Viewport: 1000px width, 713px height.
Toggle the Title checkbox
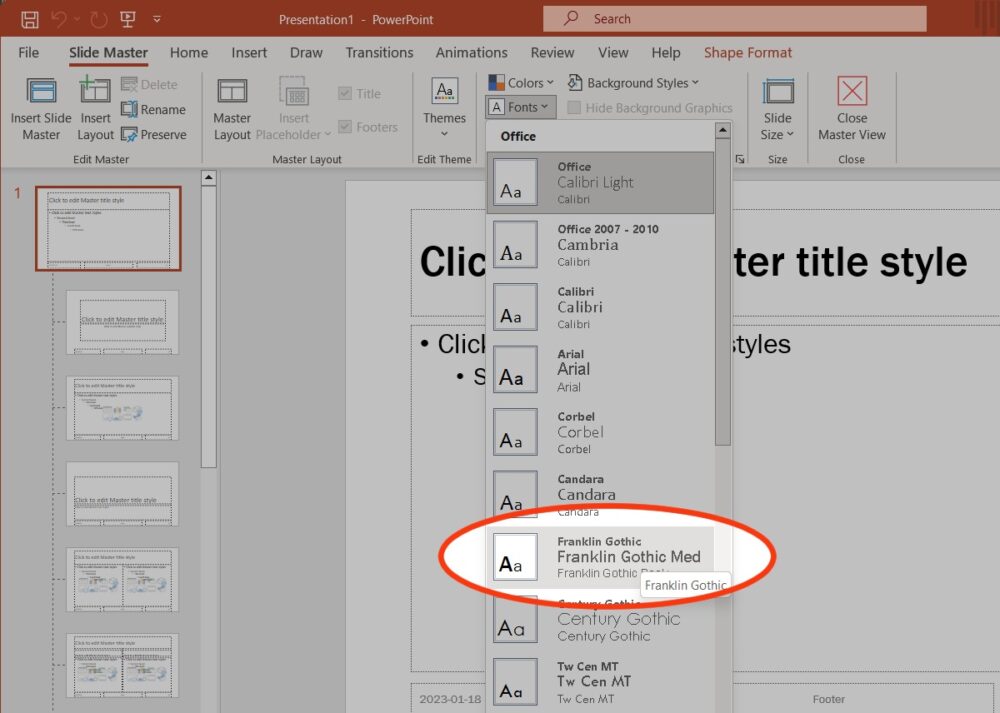[x=345, y=94]
